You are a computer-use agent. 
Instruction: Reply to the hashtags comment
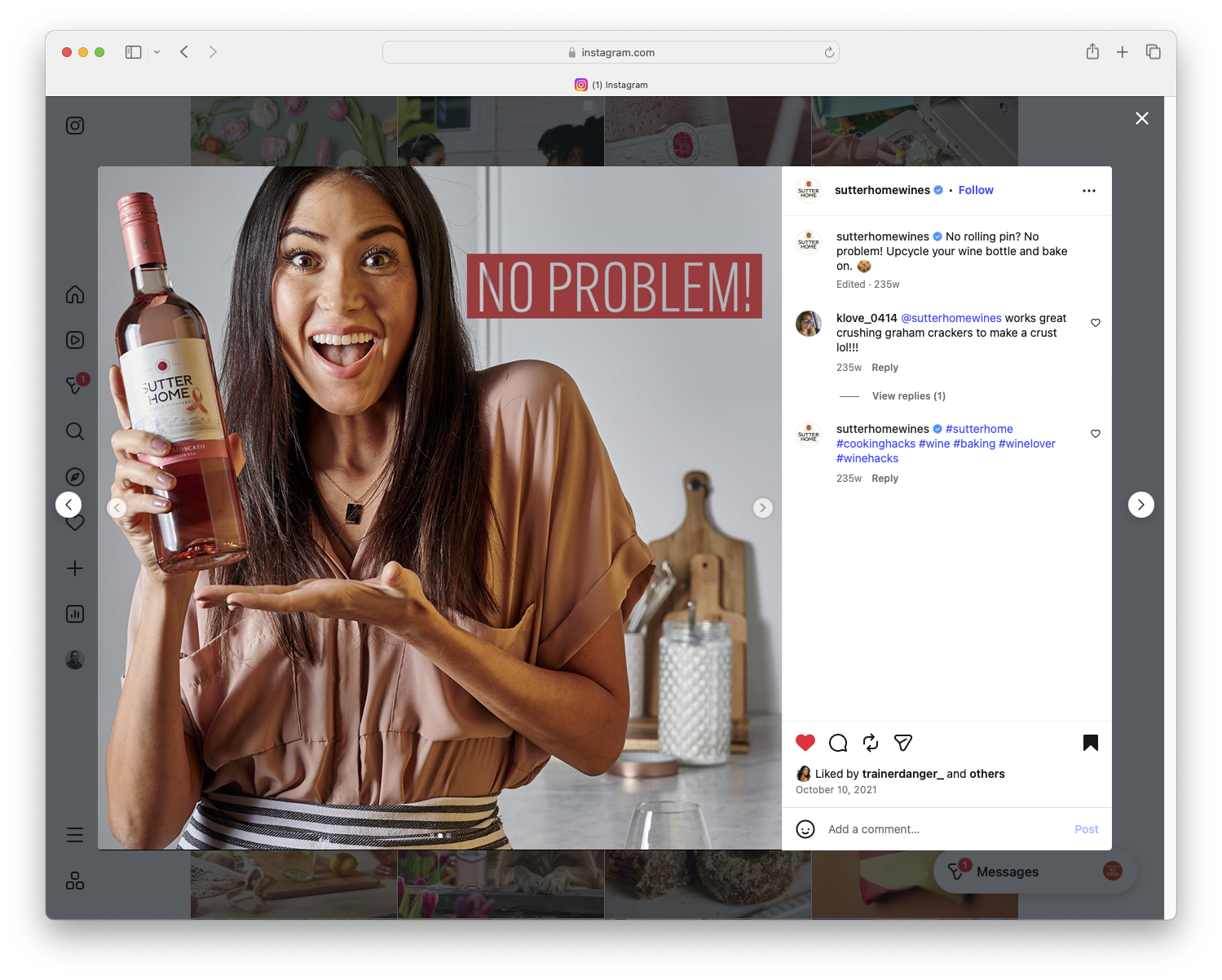tap(885, 479)
